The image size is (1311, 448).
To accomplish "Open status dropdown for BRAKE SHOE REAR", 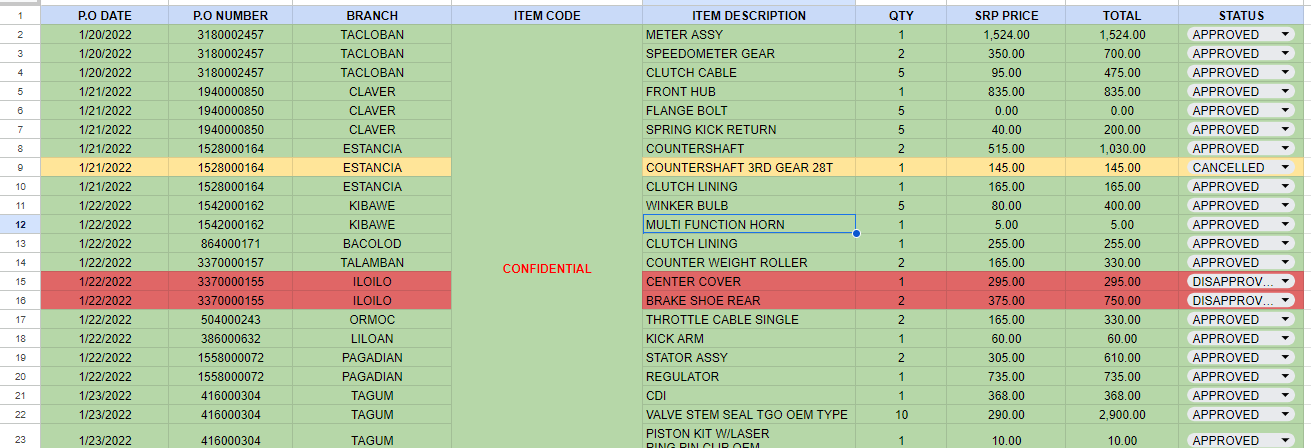I will (1284, 301).
